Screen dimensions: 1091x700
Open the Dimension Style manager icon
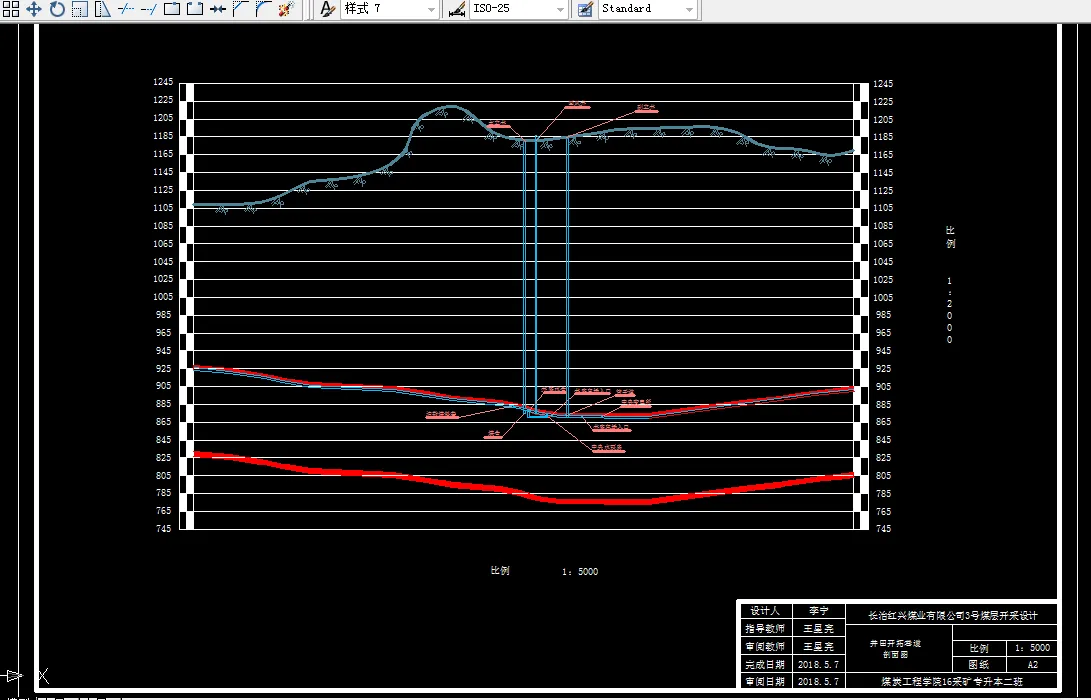pyautogui.click(x=456, y=8)
